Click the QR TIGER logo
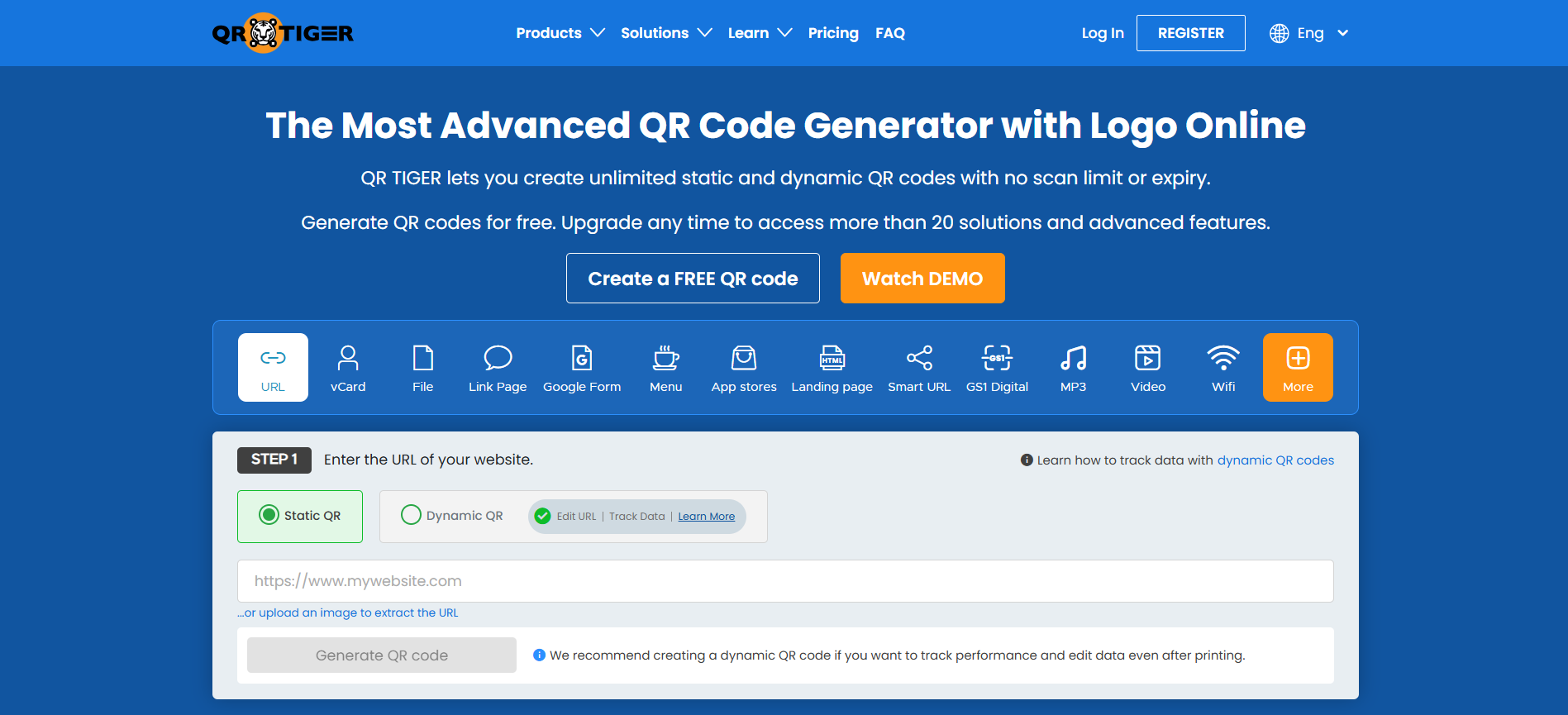Screen dimensions: 1568x715 (283, 33)
